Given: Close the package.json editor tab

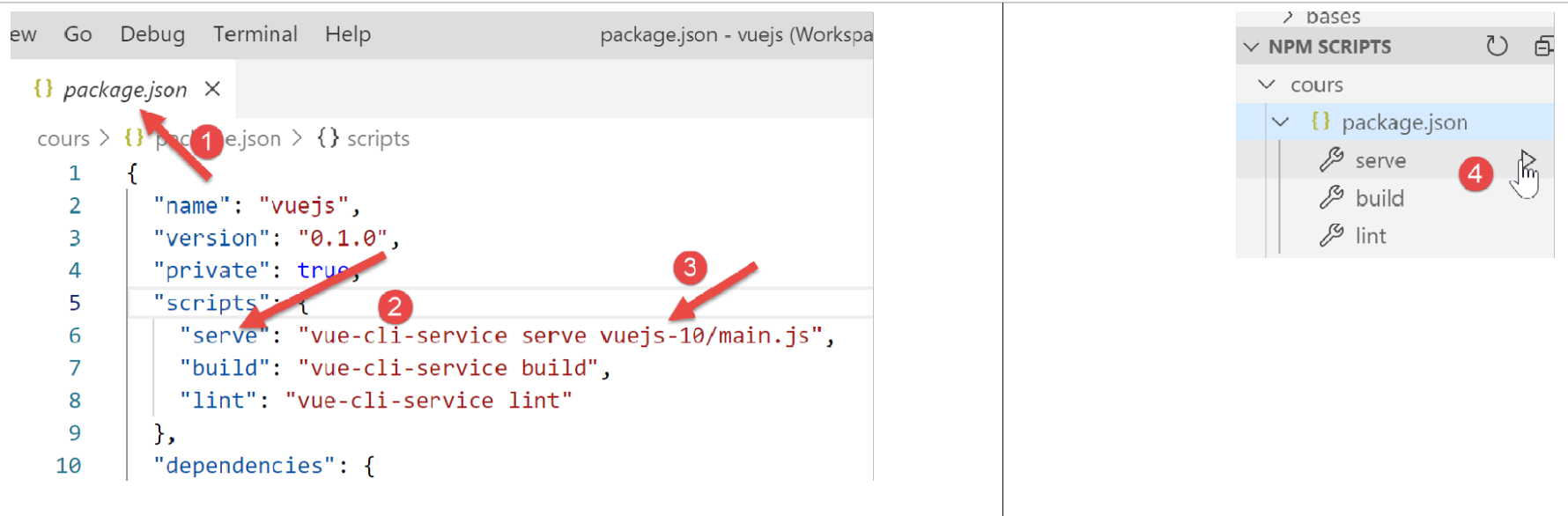Looking at the screenshot, I should click(x=212, y=89).
